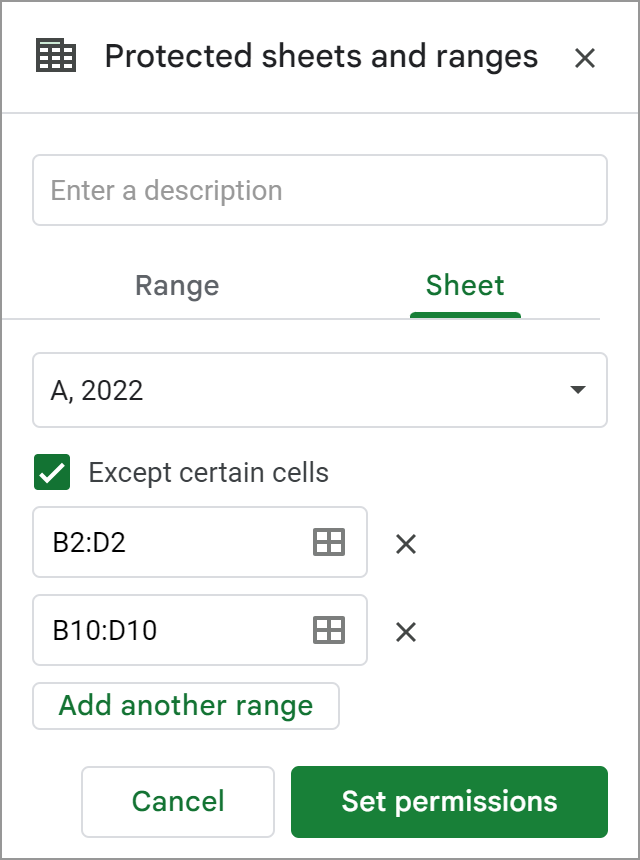The height and width of the screenshot is (860, 640).
Task: Click Add another range
Action: (x=186, y=706)
